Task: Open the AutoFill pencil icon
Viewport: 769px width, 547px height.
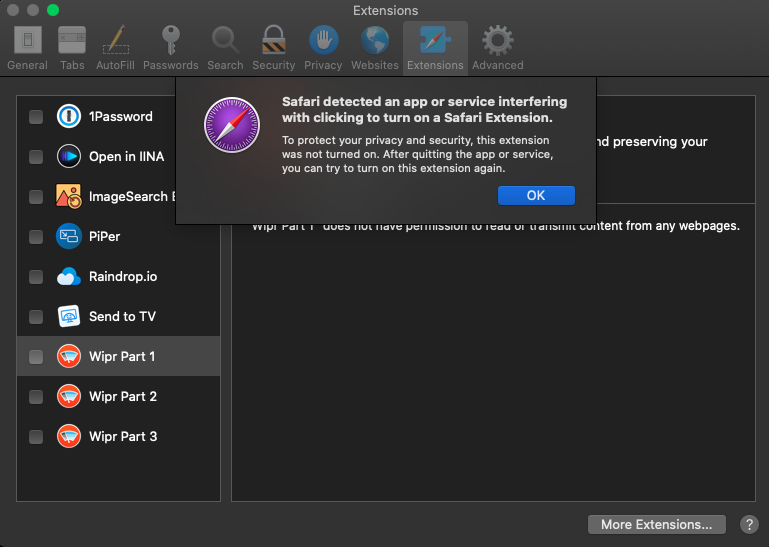Action: tap(116, 39)
